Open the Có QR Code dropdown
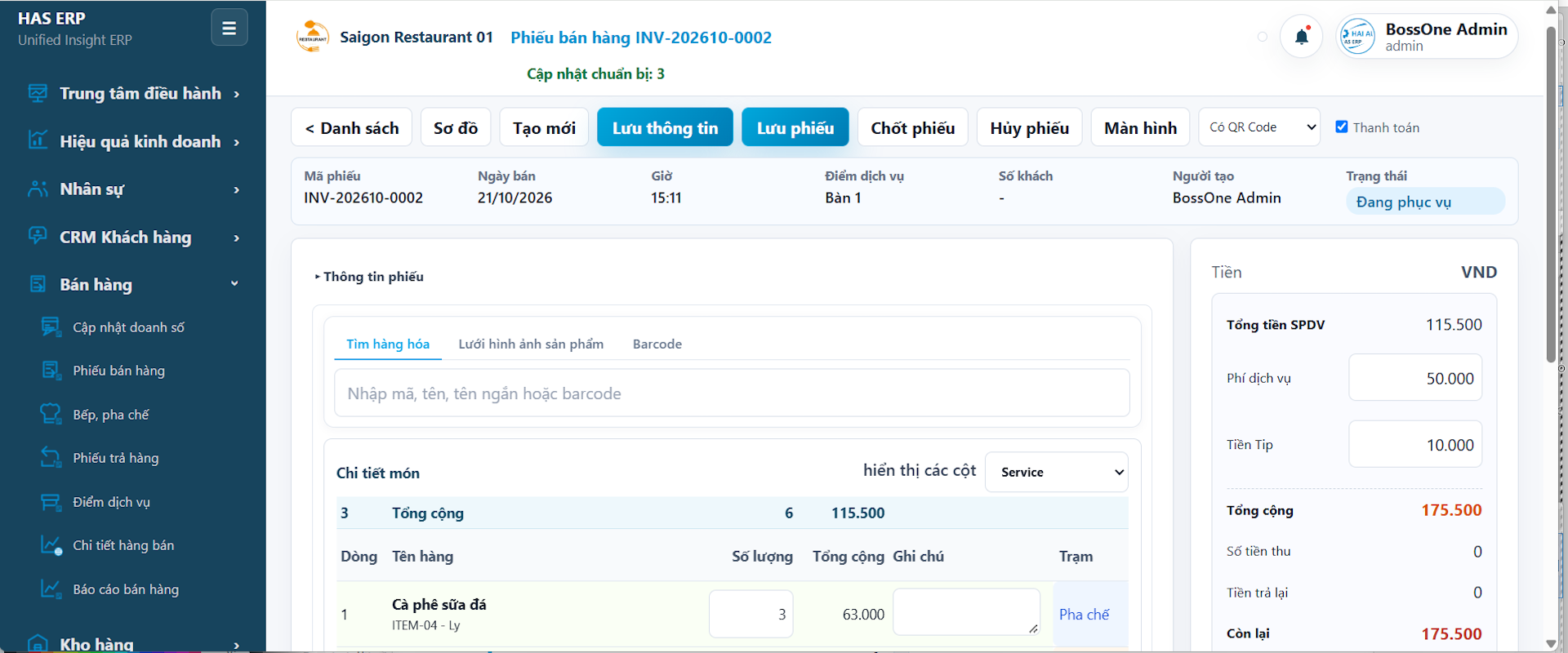 click(1259, 127)
